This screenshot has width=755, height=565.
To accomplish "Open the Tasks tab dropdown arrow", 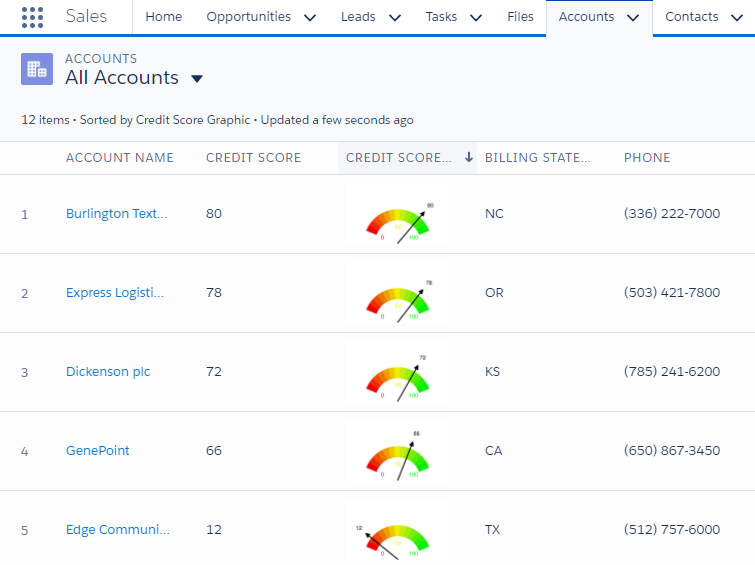I will point(474,17).
